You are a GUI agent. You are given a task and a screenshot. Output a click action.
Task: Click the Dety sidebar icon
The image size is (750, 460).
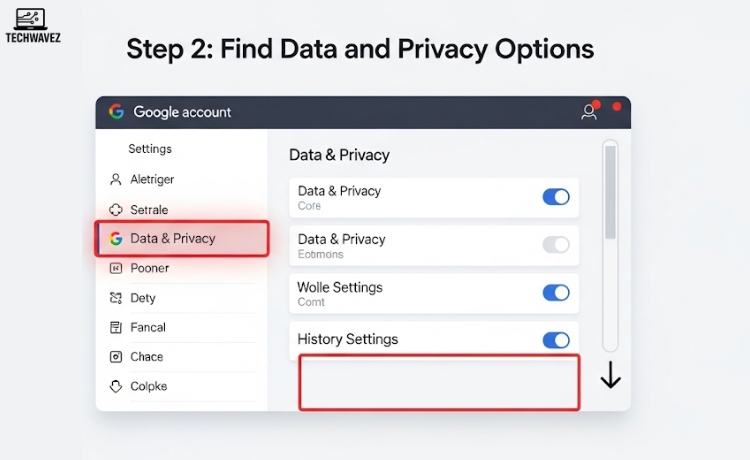coord(115,298)
